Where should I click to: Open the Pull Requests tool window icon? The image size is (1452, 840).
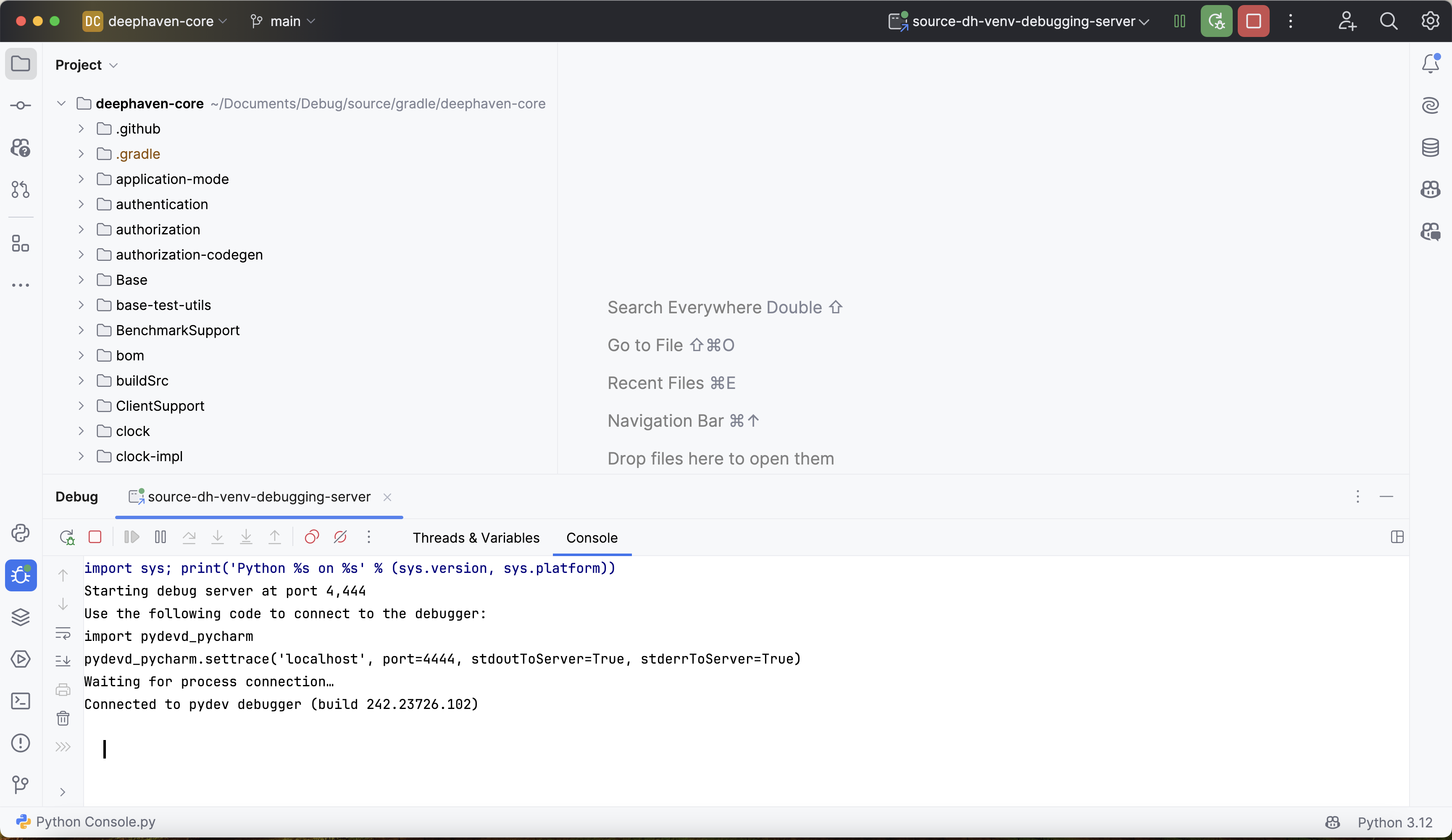point(21,189)
